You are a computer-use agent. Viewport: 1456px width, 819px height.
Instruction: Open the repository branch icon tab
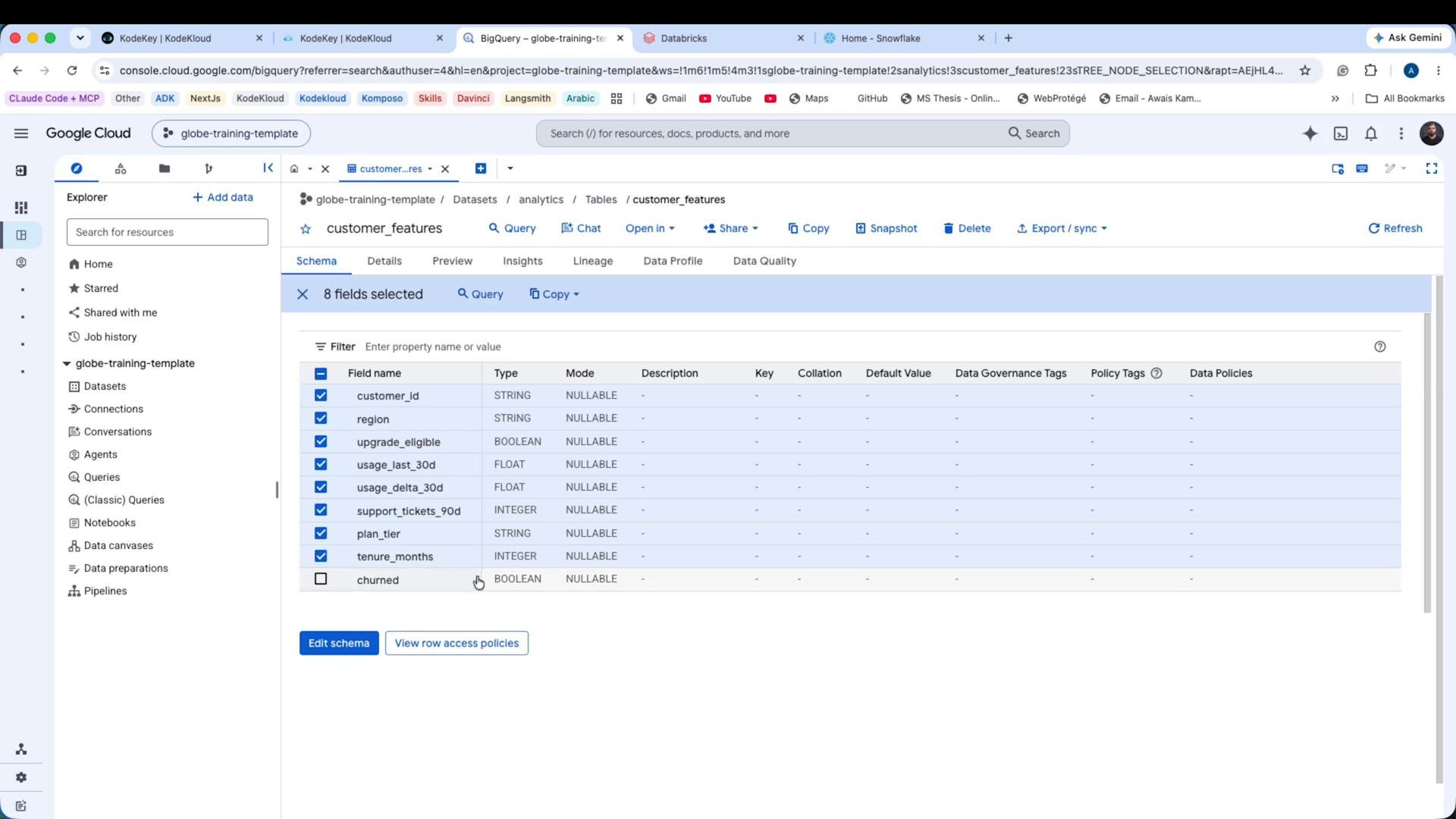(209, 168)
